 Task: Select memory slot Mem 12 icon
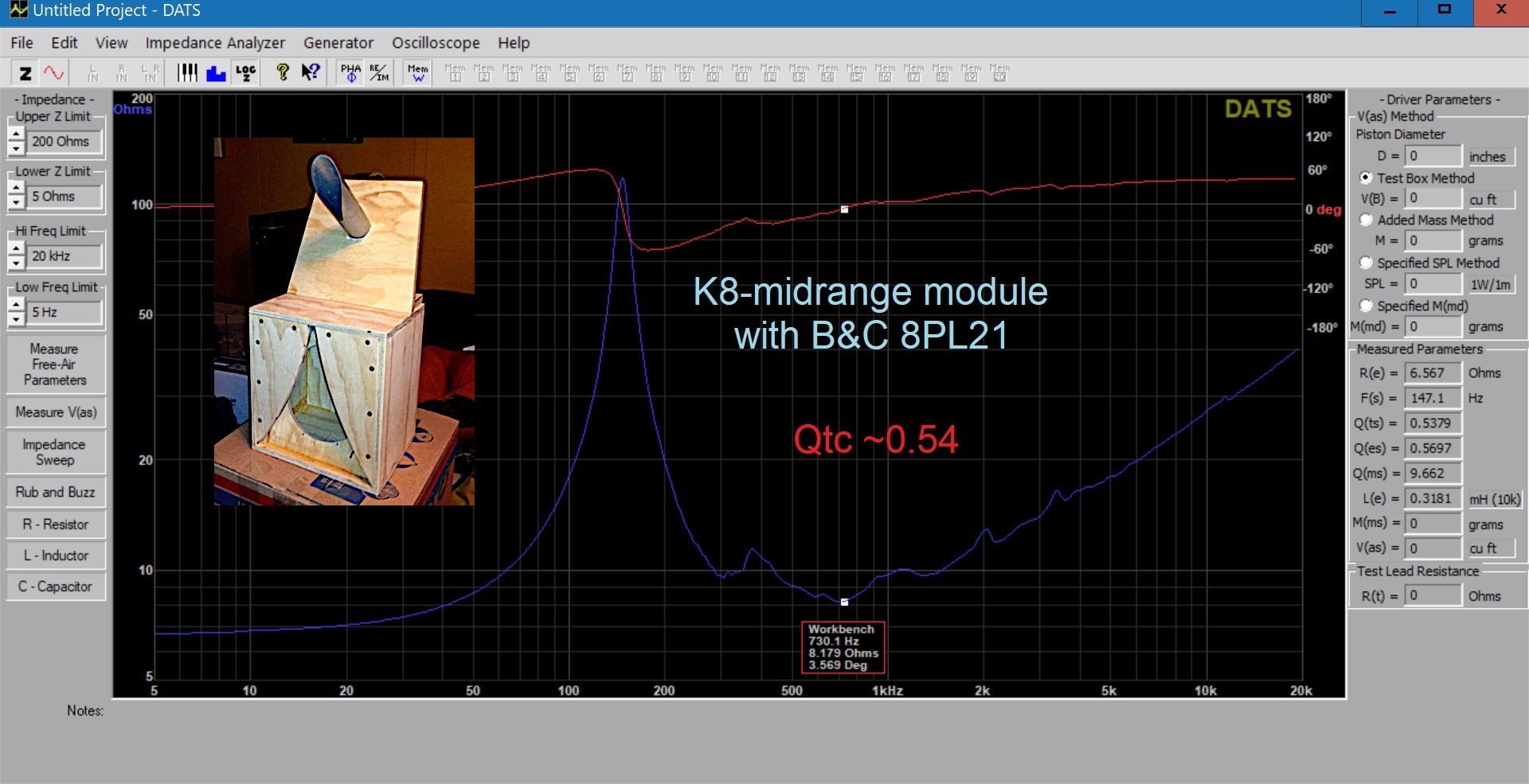pyautogui.click(x=770, y=73)
